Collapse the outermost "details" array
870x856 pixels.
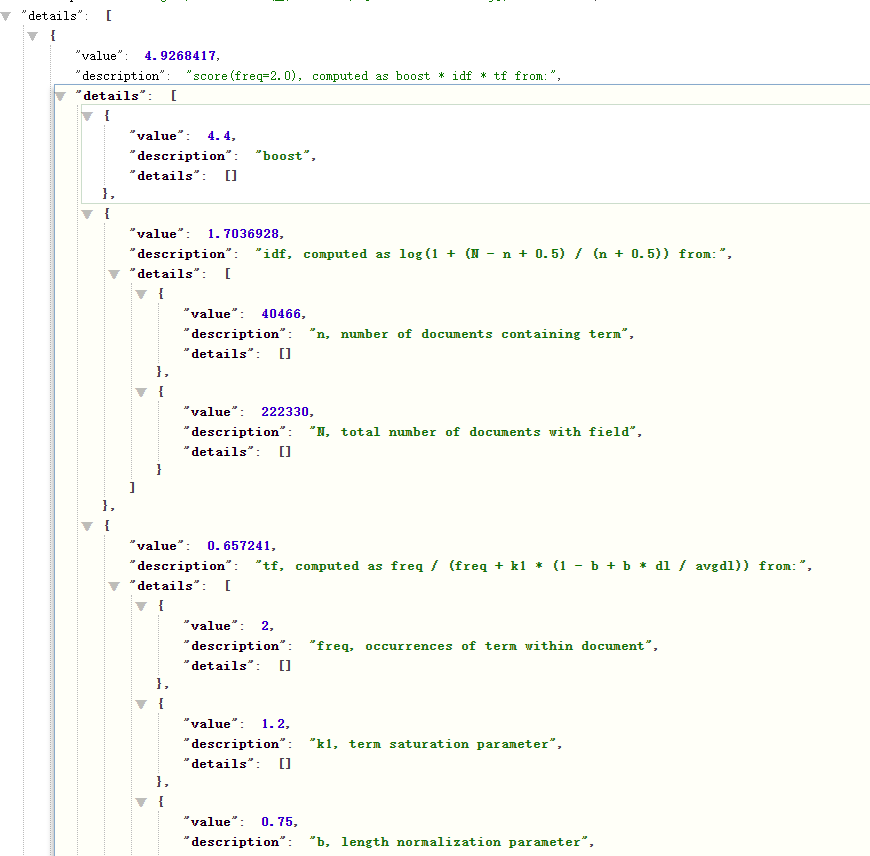pos(6,16)
